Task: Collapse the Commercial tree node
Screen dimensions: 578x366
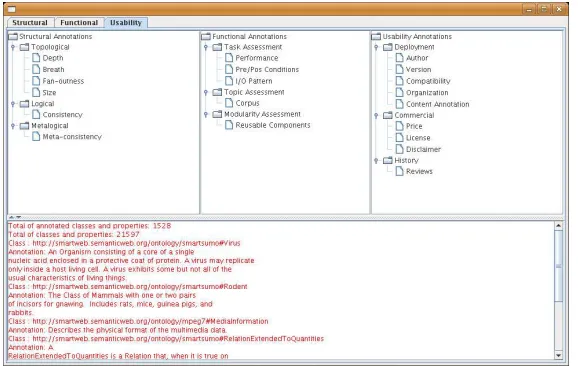Action: tap(376, 115)
